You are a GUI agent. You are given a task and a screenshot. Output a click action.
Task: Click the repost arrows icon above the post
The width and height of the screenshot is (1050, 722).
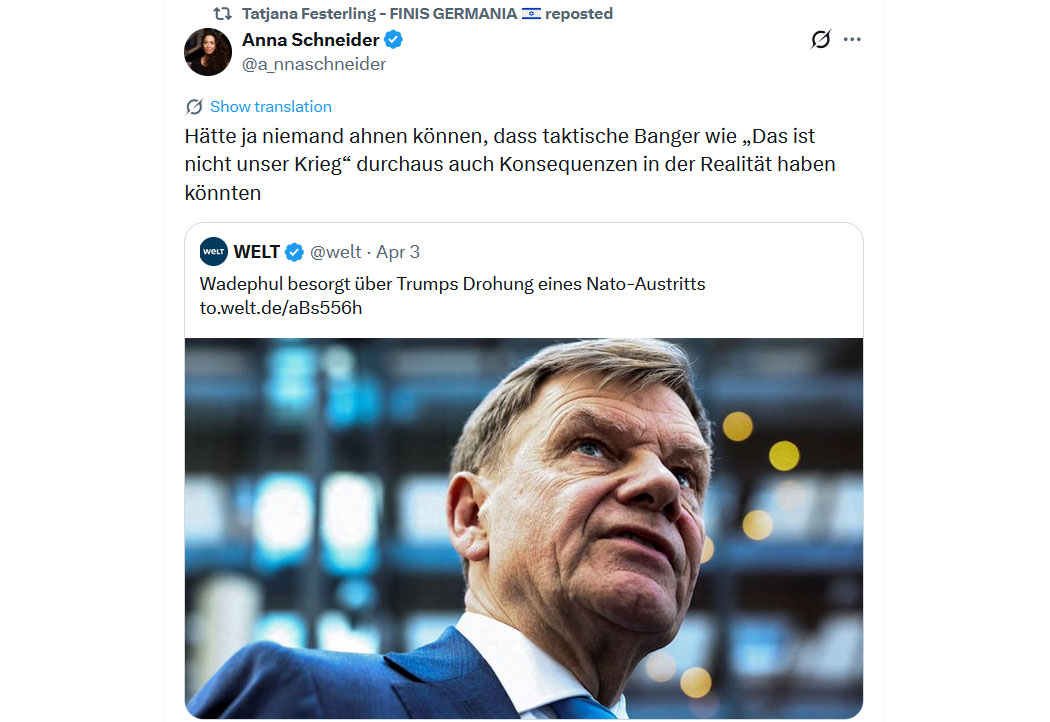click(x=223, y=14)
